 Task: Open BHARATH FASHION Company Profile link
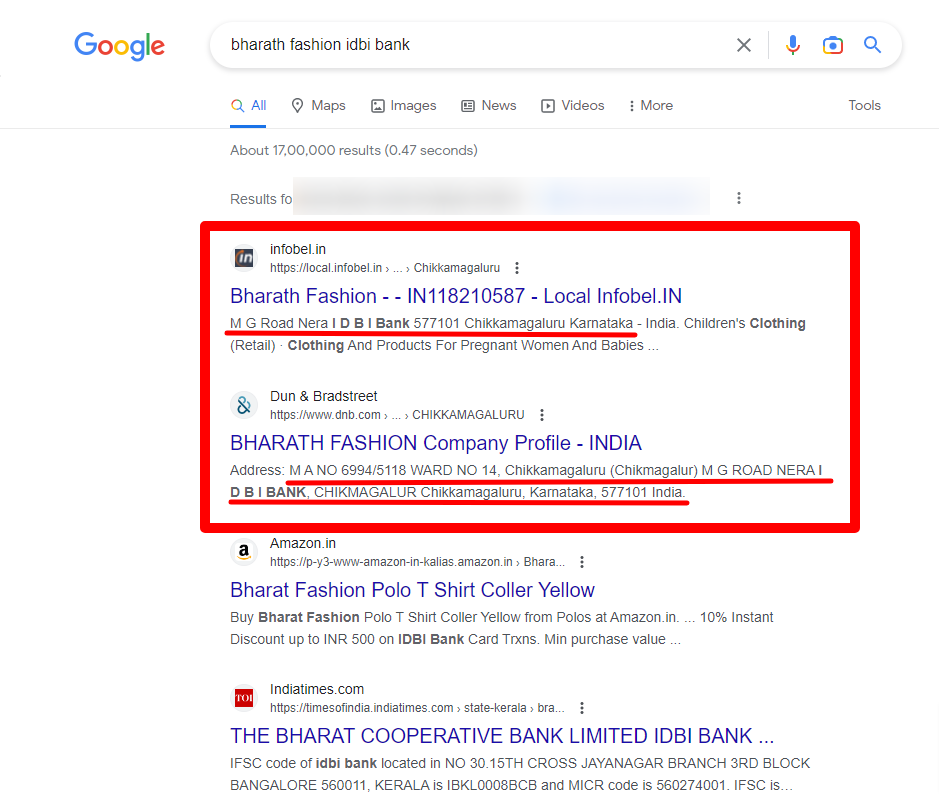[x=436, y=443]
